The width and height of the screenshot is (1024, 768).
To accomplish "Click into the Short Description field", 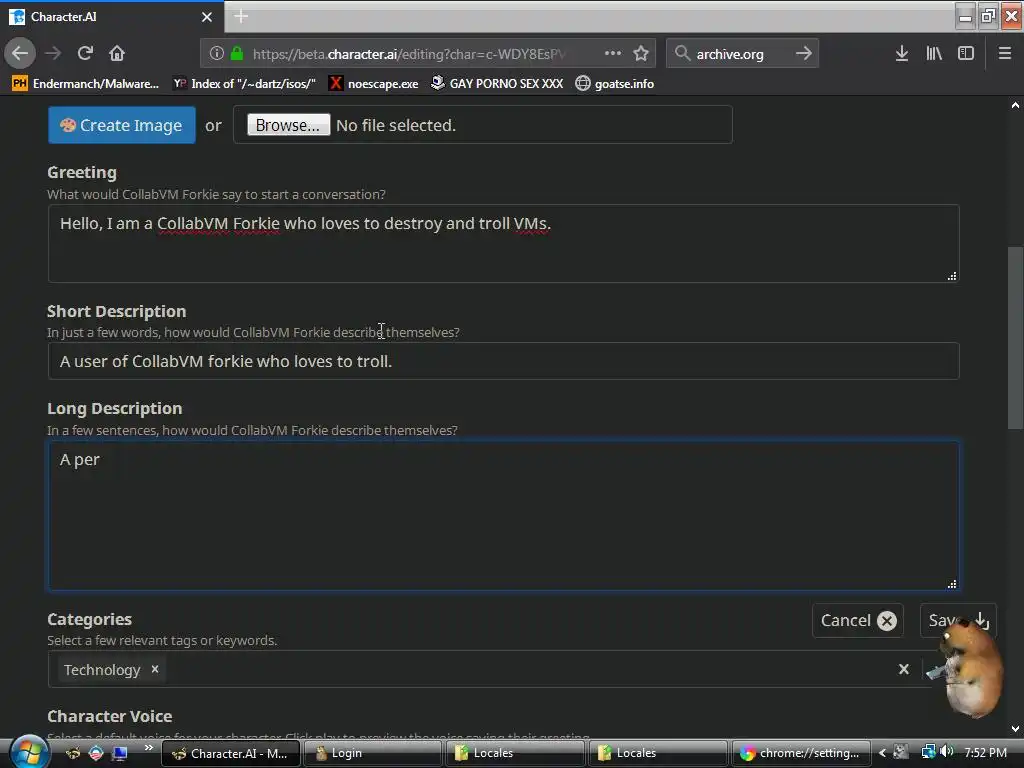I will tap(504, 361).
